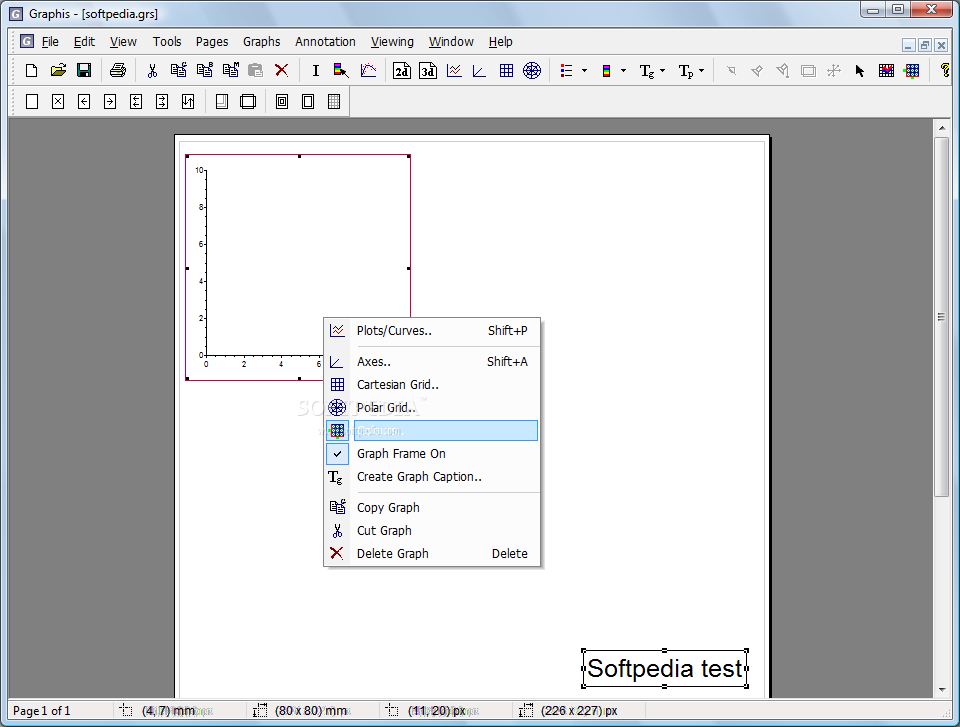Select the color bar with cursor tool icon
Image resolution: width=960 pixels, height=727 pixels.
tap(341, 70)
